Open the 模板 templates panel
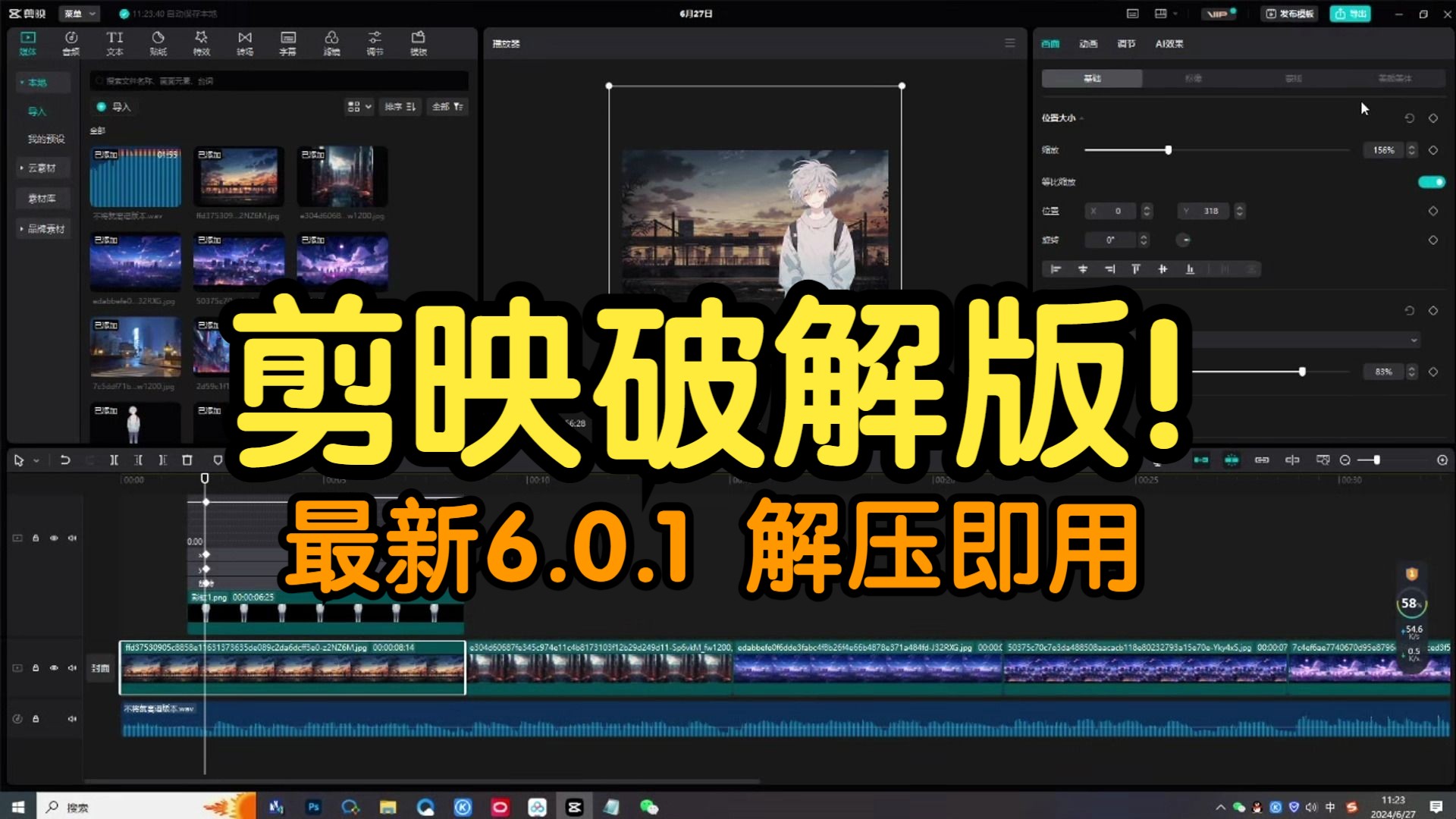Screen dimensions: 1456x819 [419, 43]
